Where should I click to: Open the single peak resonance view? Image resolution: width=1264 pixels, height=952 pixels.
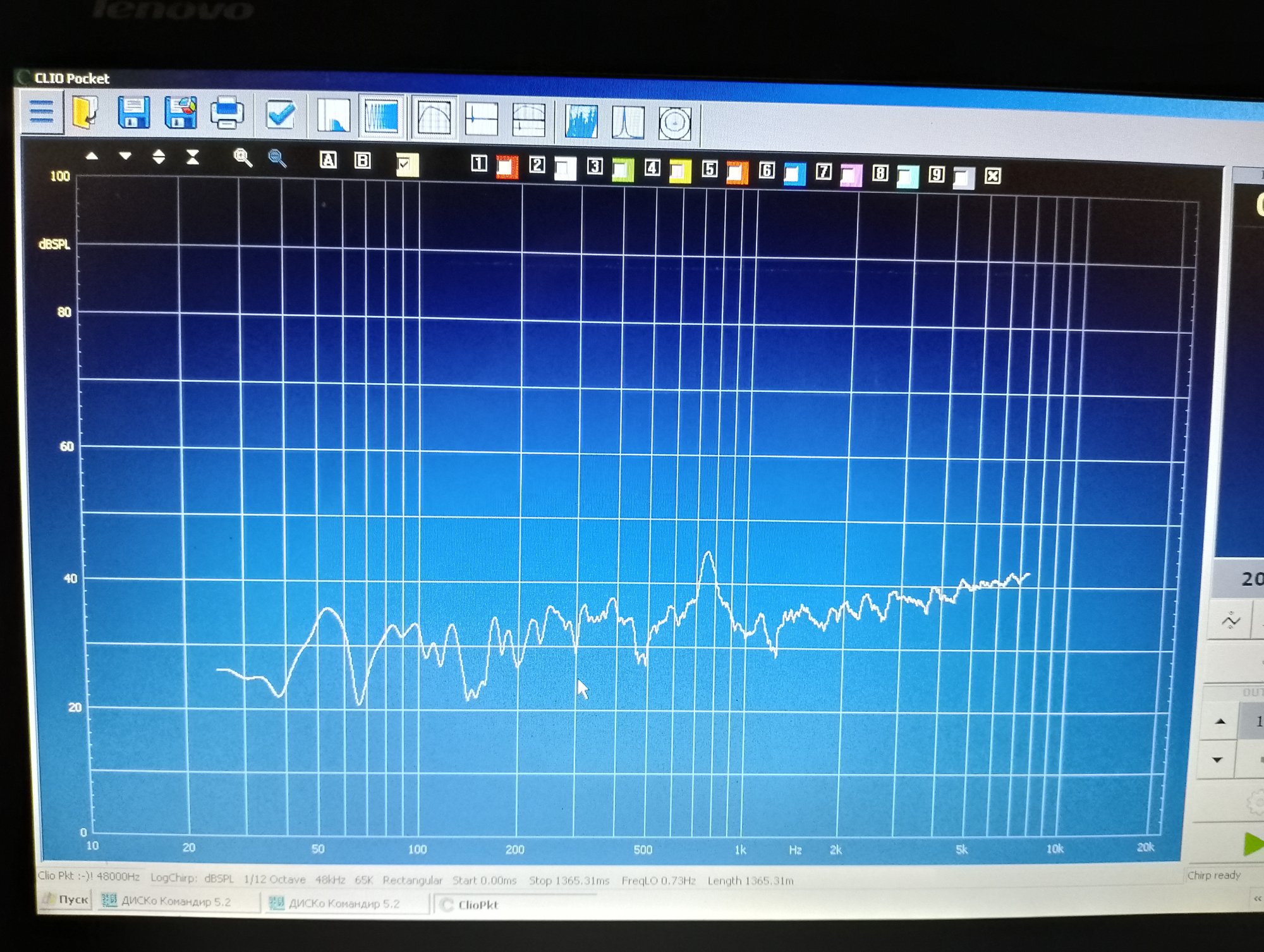(628, 123)
